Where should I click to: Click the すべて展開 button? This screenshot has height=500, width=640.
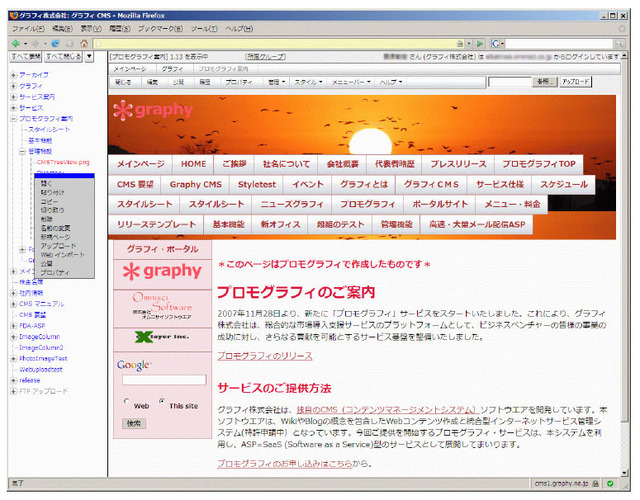click(x=26, y=57)
